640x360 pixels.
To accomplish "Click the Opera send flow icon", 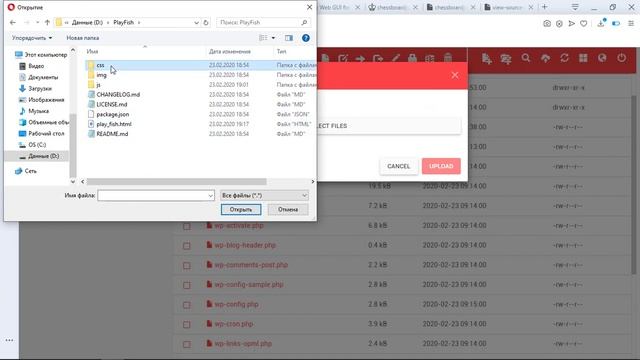I will tap(572, 24).
